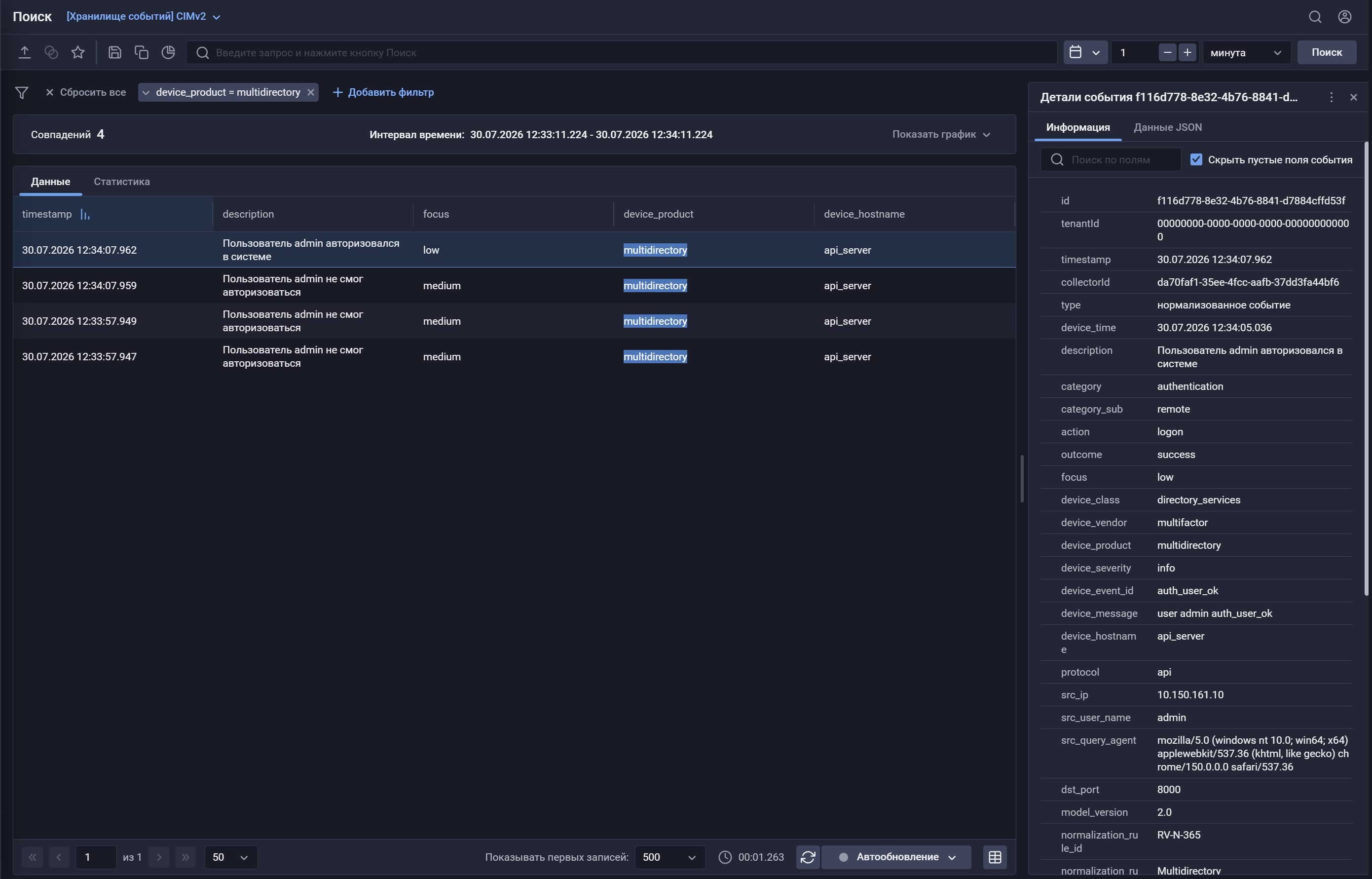1372x879 pixels.
Task: Open event details three-dot menu
Action: [x=1332, y=98]
